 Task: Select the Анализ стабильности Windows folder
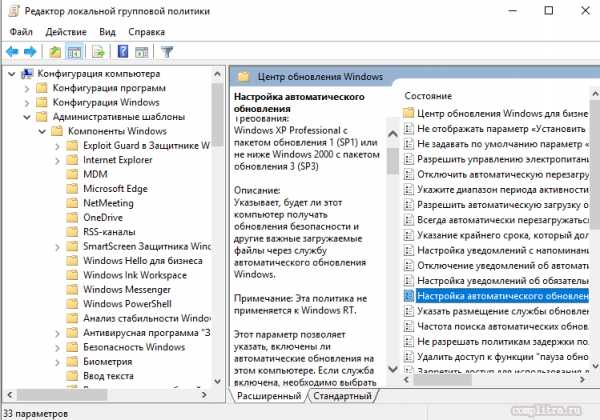pos(147,318)
